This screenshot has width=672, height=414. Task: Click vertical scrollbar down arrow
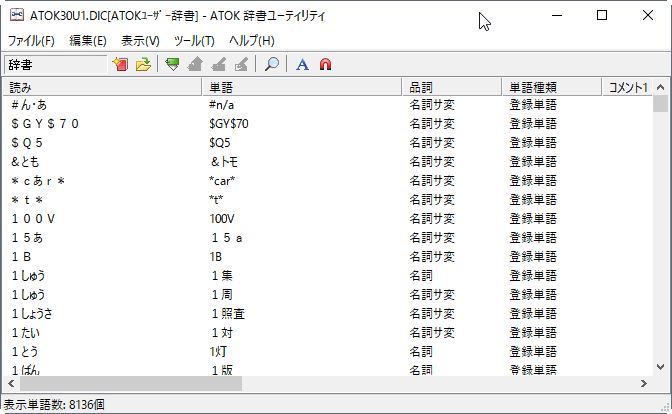660,367
